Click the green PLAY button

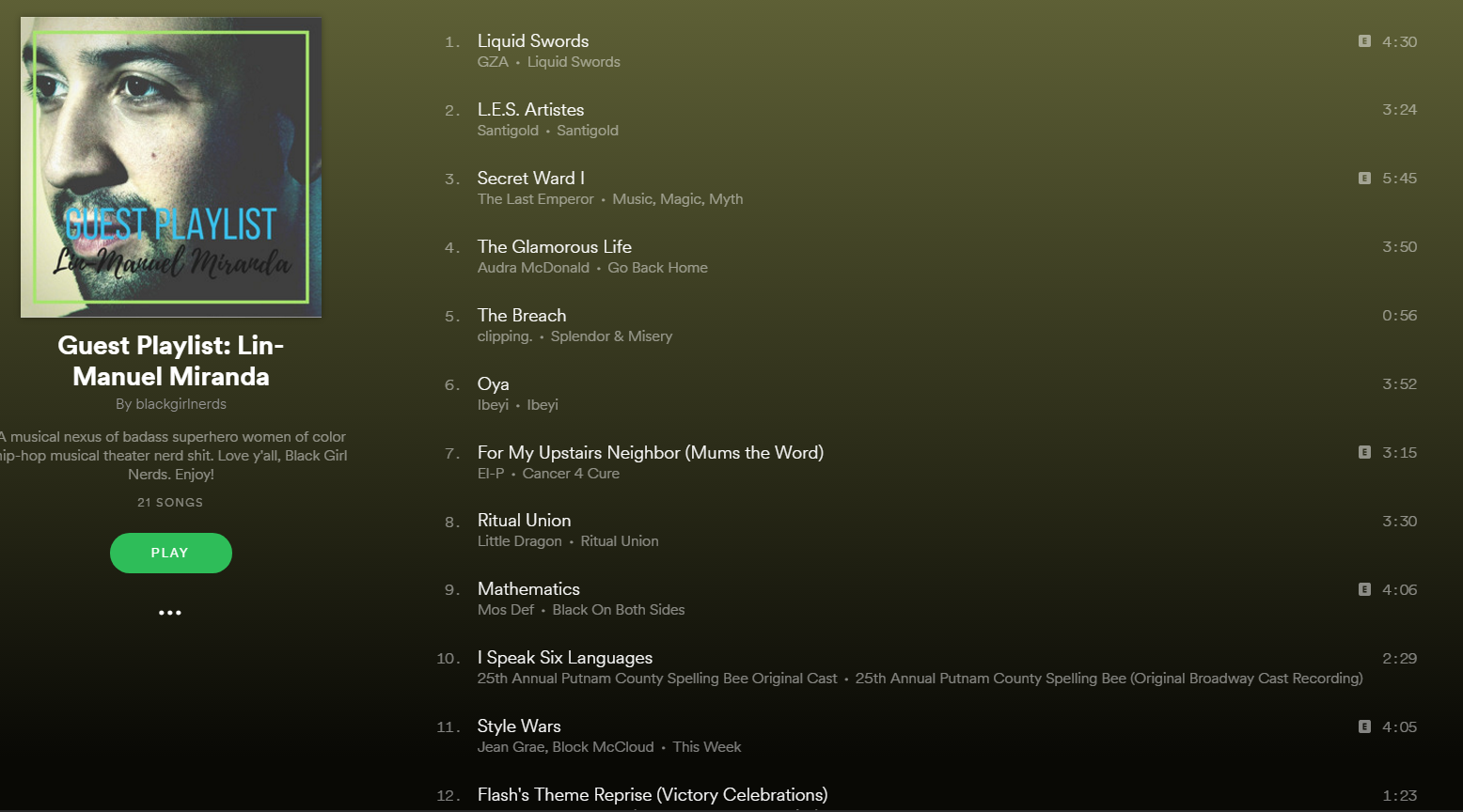coord(170,553)
